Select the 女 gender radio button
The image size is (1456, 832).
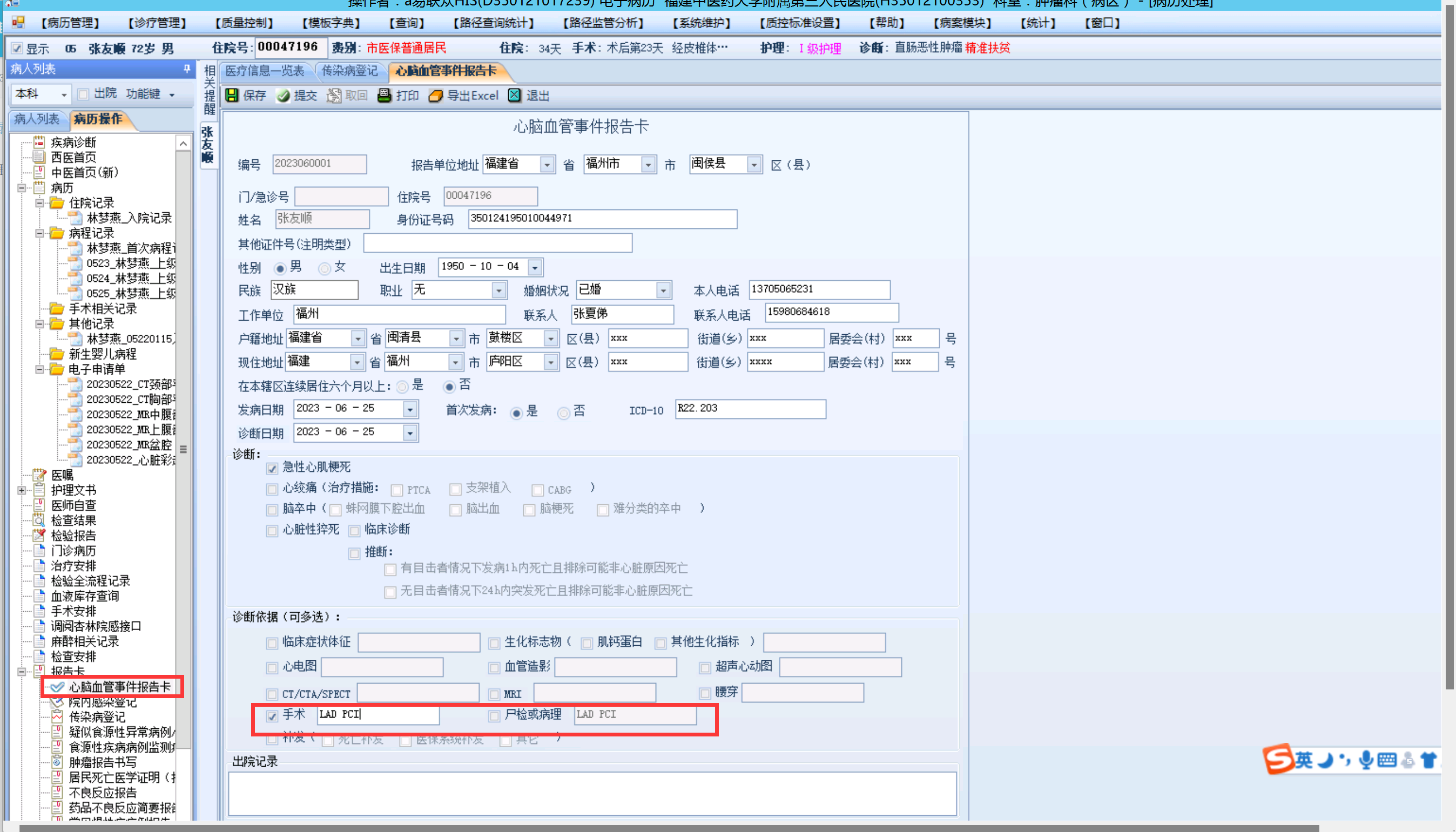point(325,268)
